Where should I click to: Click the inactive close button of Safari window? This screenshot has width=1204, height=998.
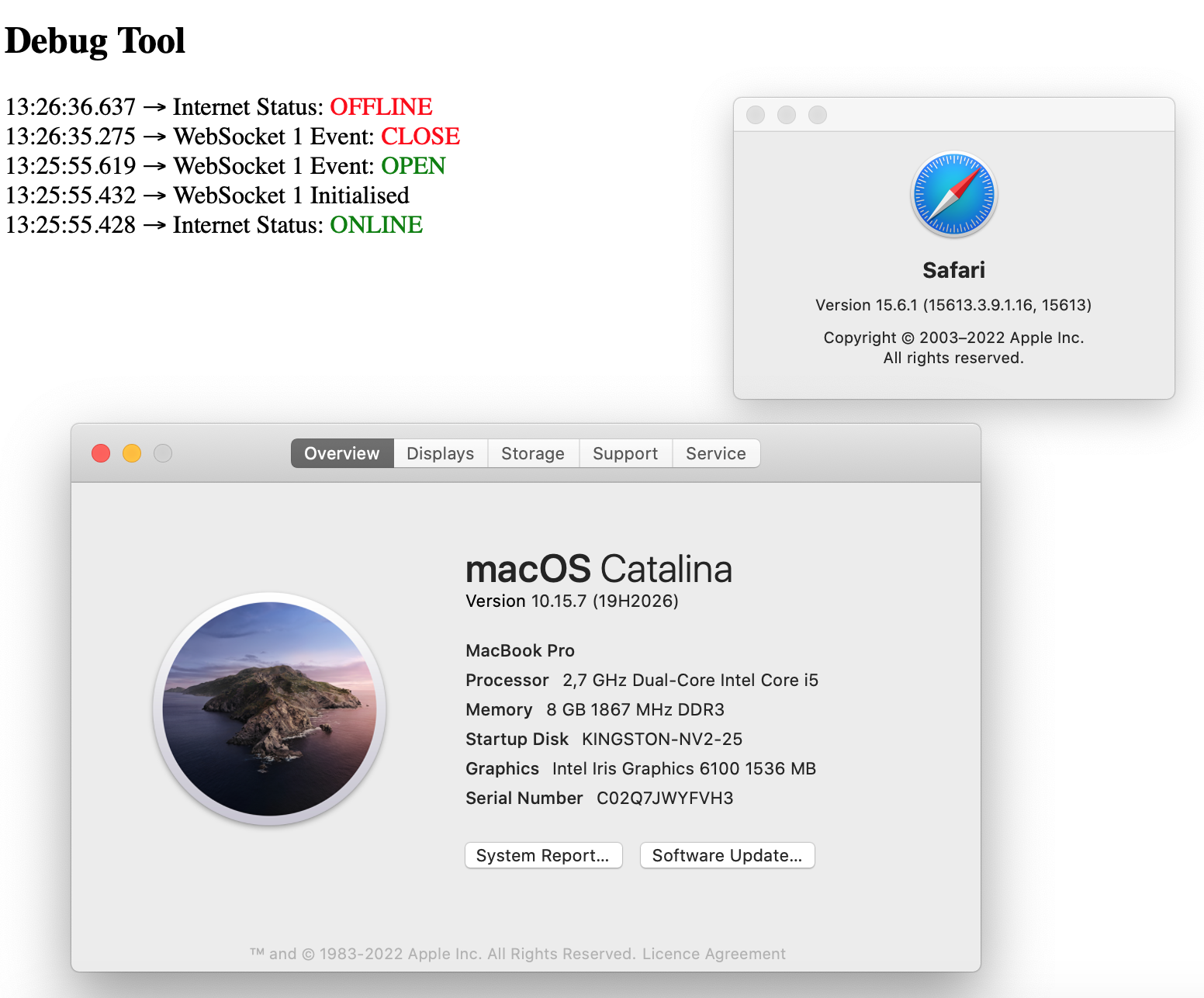tap(756, 115)
